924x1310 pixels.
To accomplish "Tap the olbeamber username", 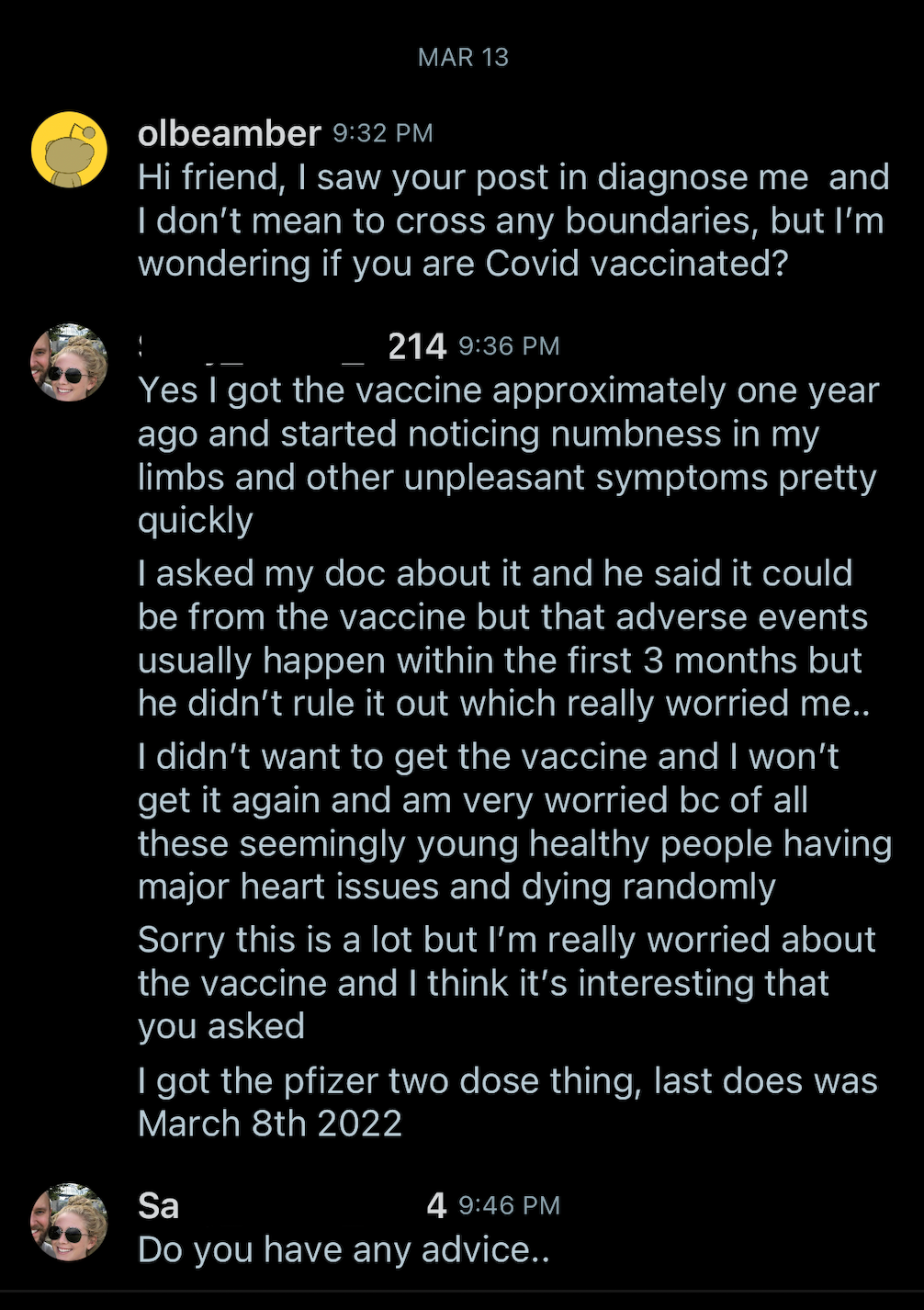I will pyautogui.click(x=229, y=133).
